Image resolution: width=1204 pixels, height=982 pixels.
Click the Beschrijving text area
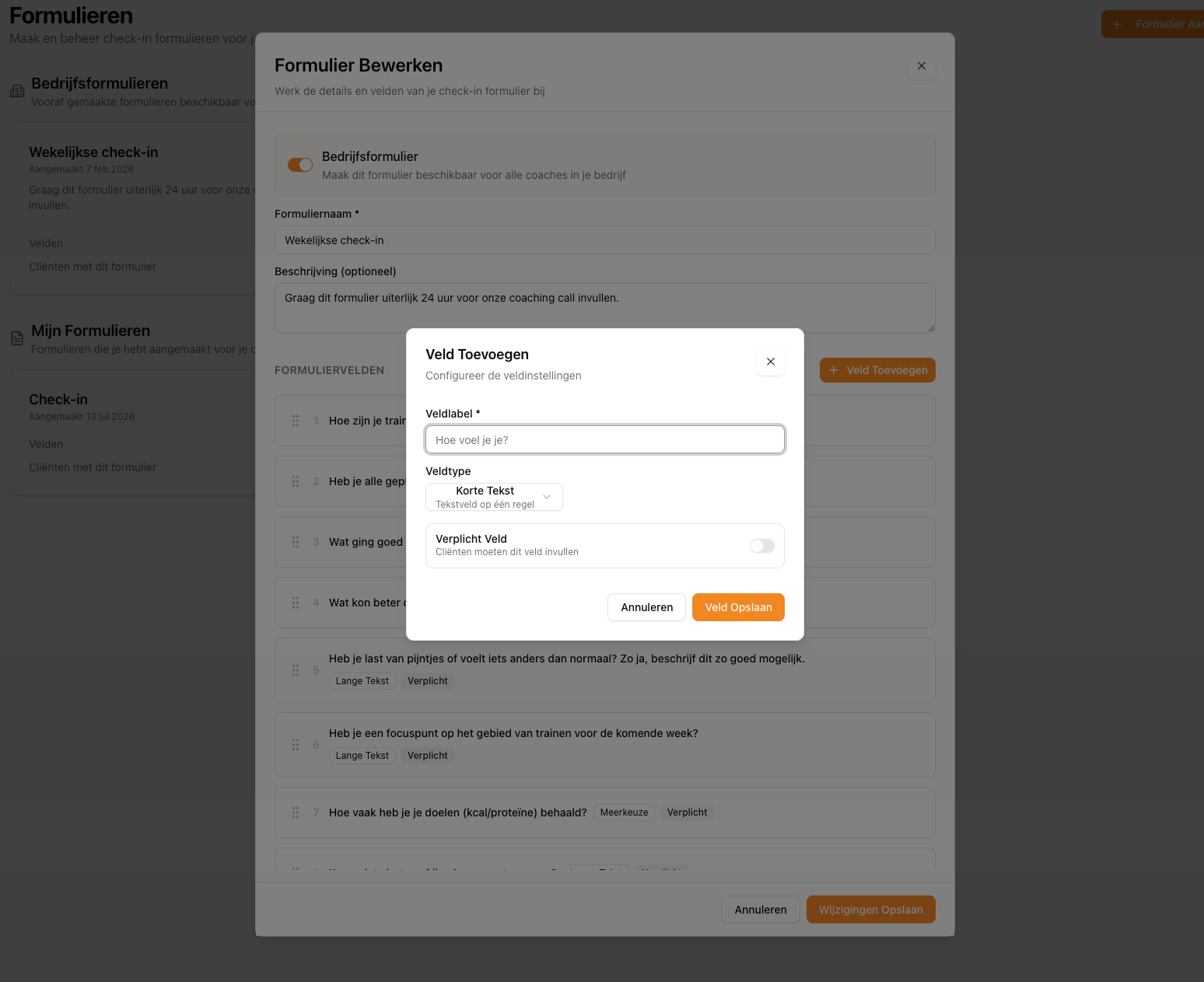pos(605,308)
